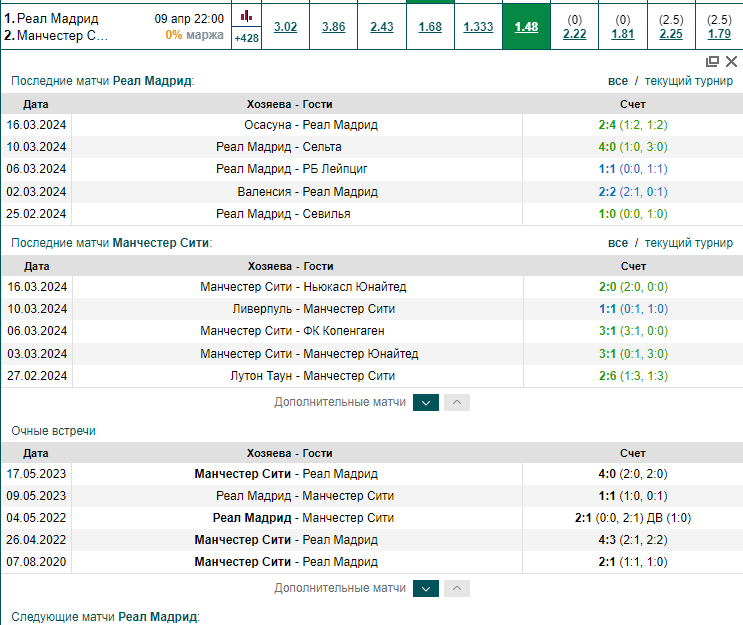
Task: Expand additional matches under Manchester City list
Action: (x=426, y=402)
